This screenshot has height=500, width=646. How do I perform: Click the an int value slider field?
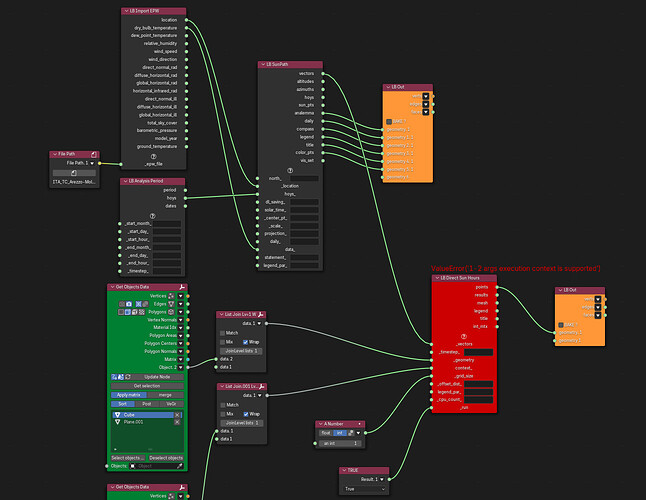pos(340,444)
